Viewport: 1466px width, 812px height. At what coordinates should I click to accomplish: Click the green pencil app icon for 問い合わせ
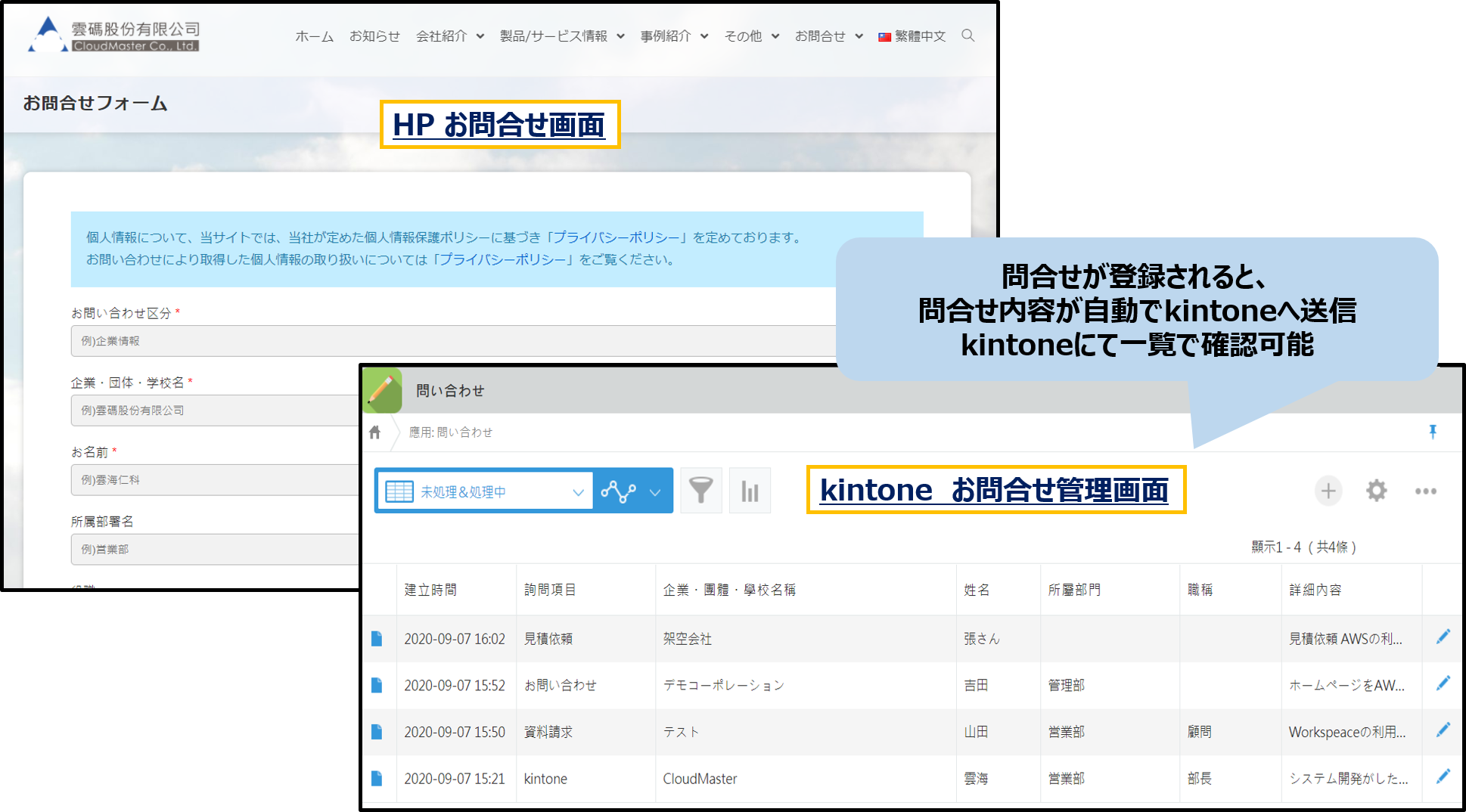tap(384, 391)
